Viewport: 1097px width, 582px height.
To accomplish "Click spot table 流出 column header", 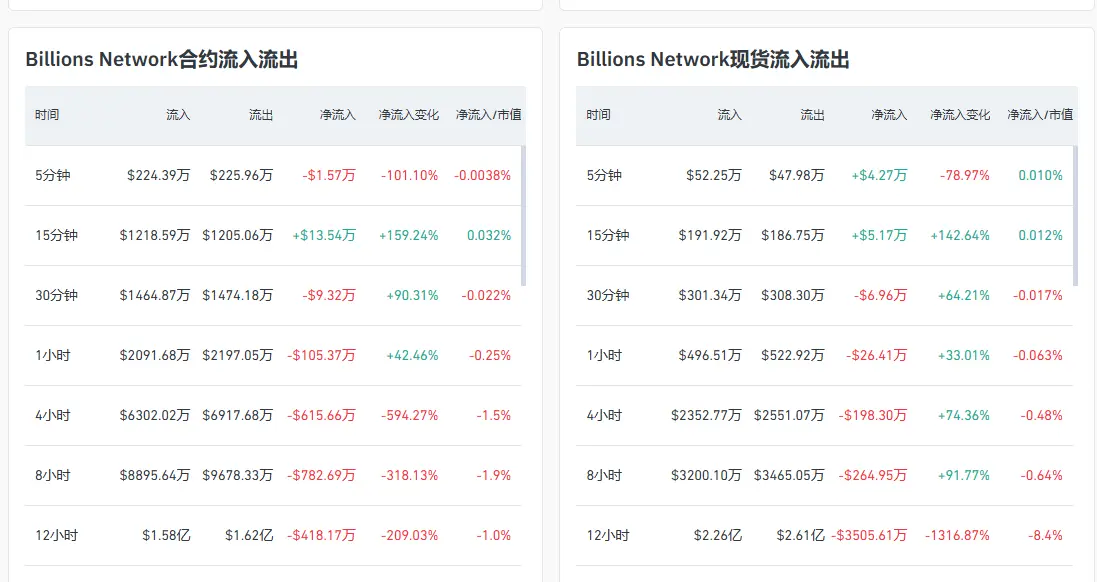I will [812, 115].
